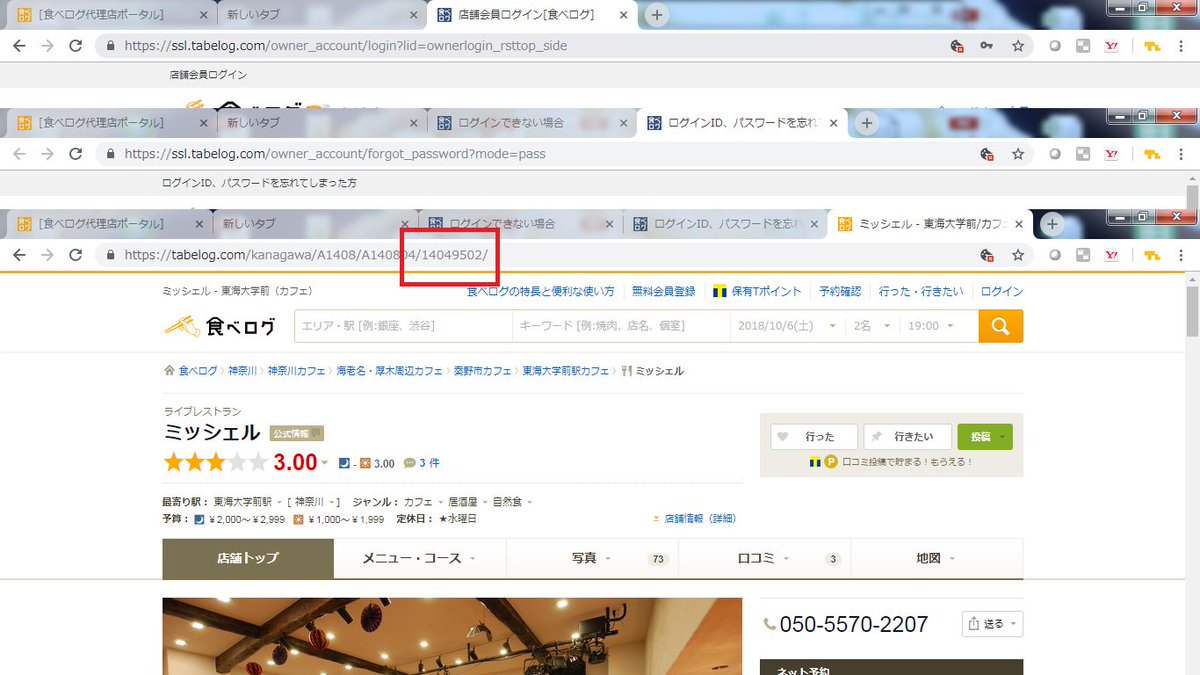Click the ログイン link in the page header
Image resolution: width=1200 pixels, height=675 pixels.
(1001, 291)
